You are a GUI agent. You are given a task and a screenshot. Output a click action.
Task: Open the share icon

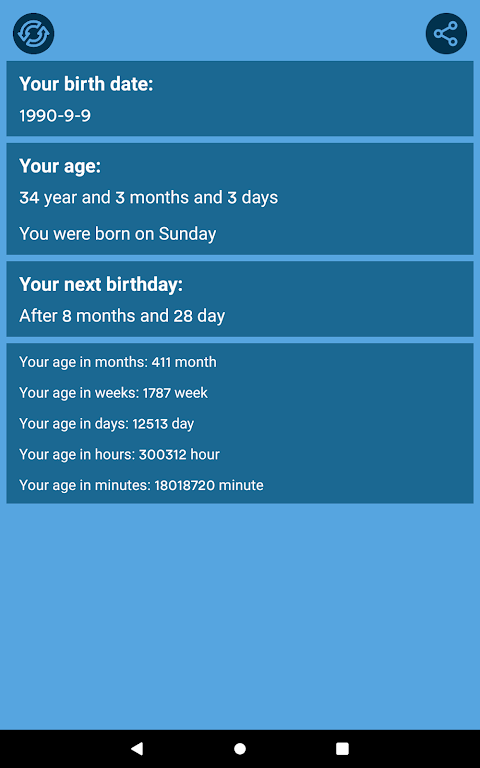pos(446,33)
